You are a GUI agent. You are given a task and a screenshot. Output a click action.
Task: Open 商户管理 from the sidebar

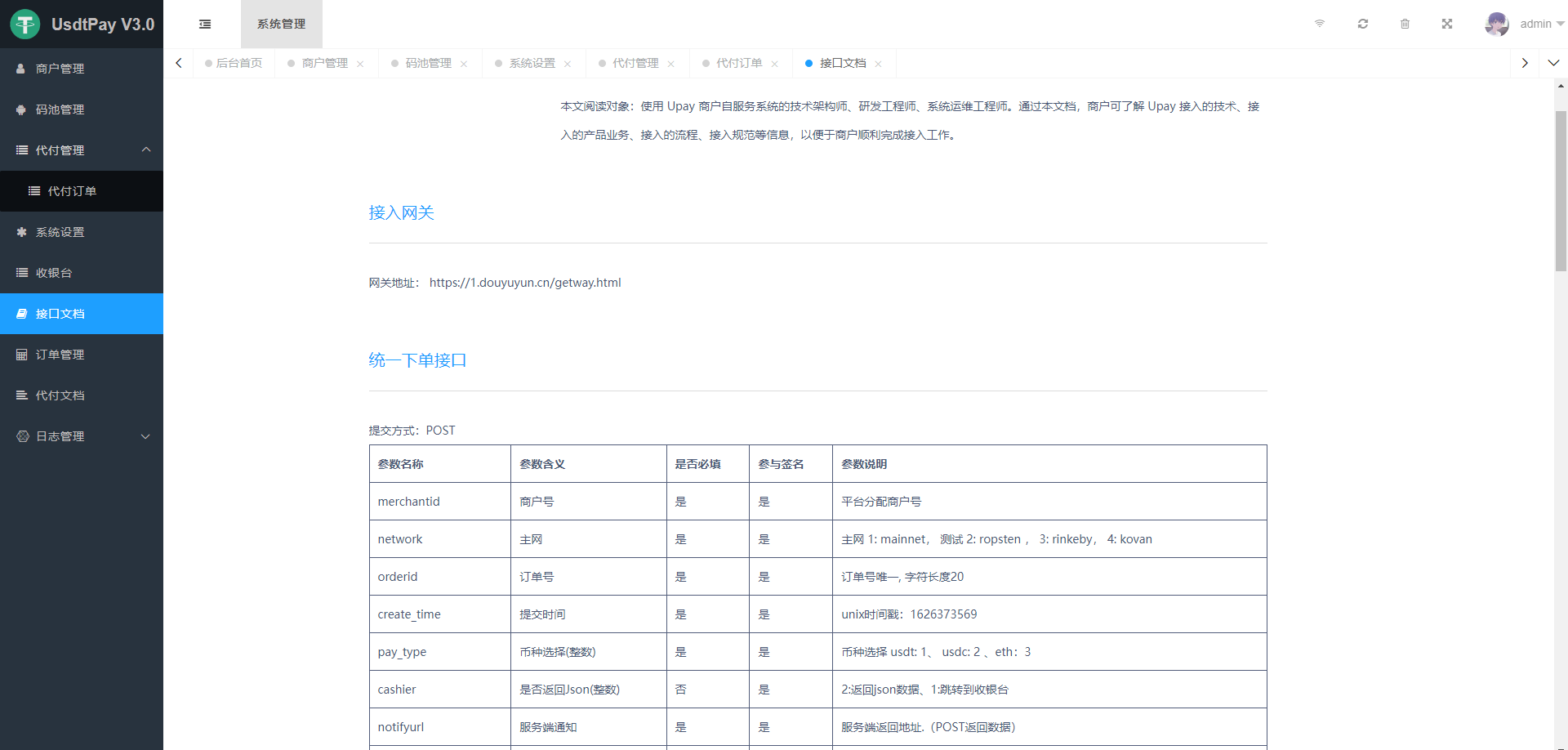(61, 69)
